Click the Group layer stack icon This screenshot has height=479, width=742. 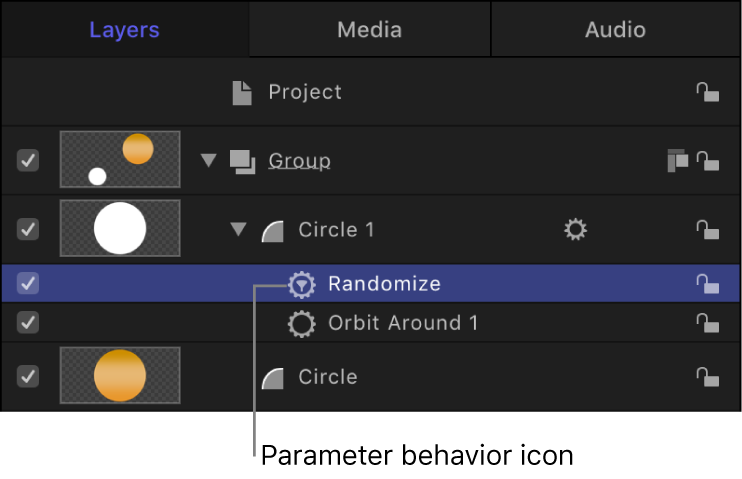[243, 160]
